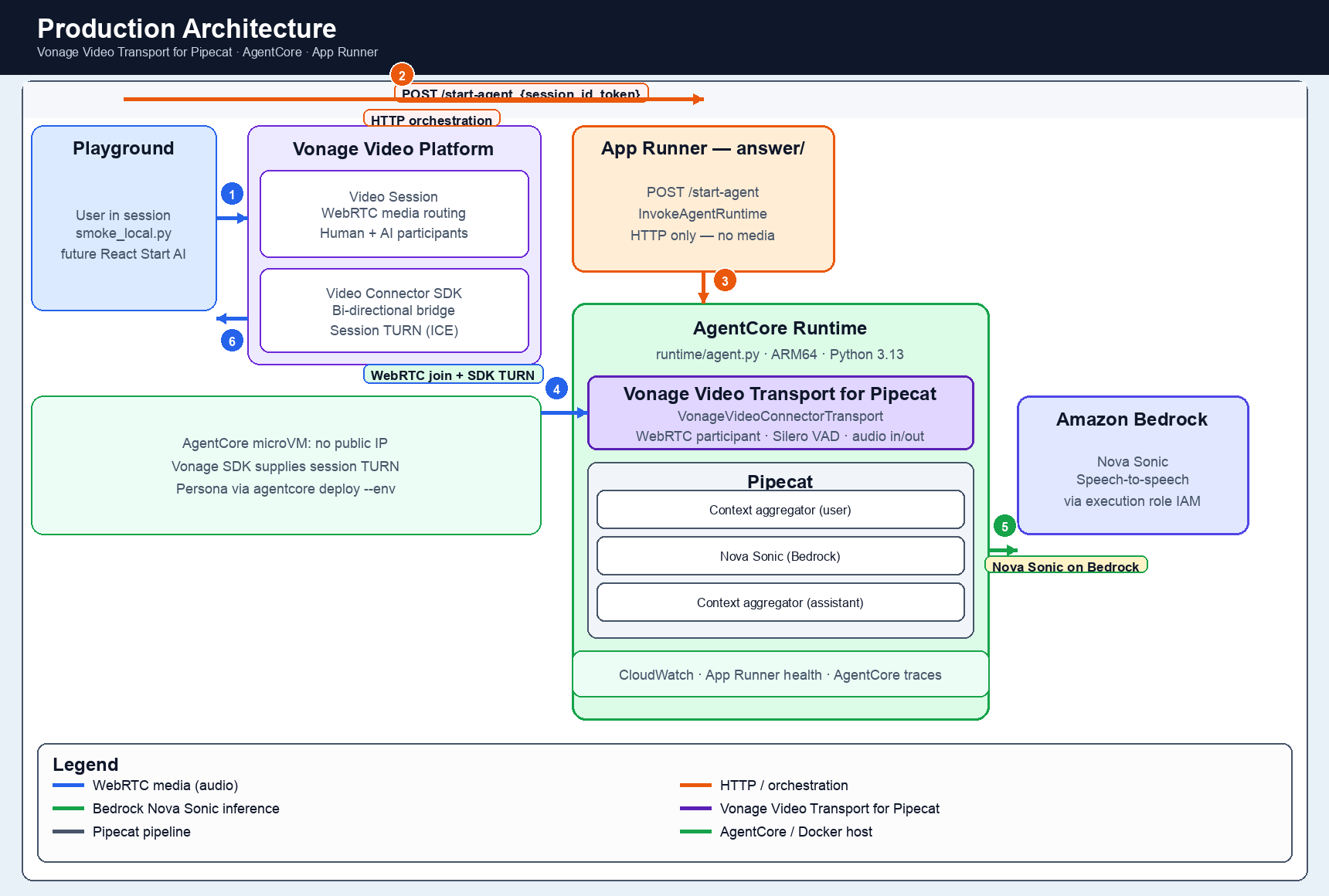
Task: Click the blue legend line for WebRTC media
Action: (68, 786)
